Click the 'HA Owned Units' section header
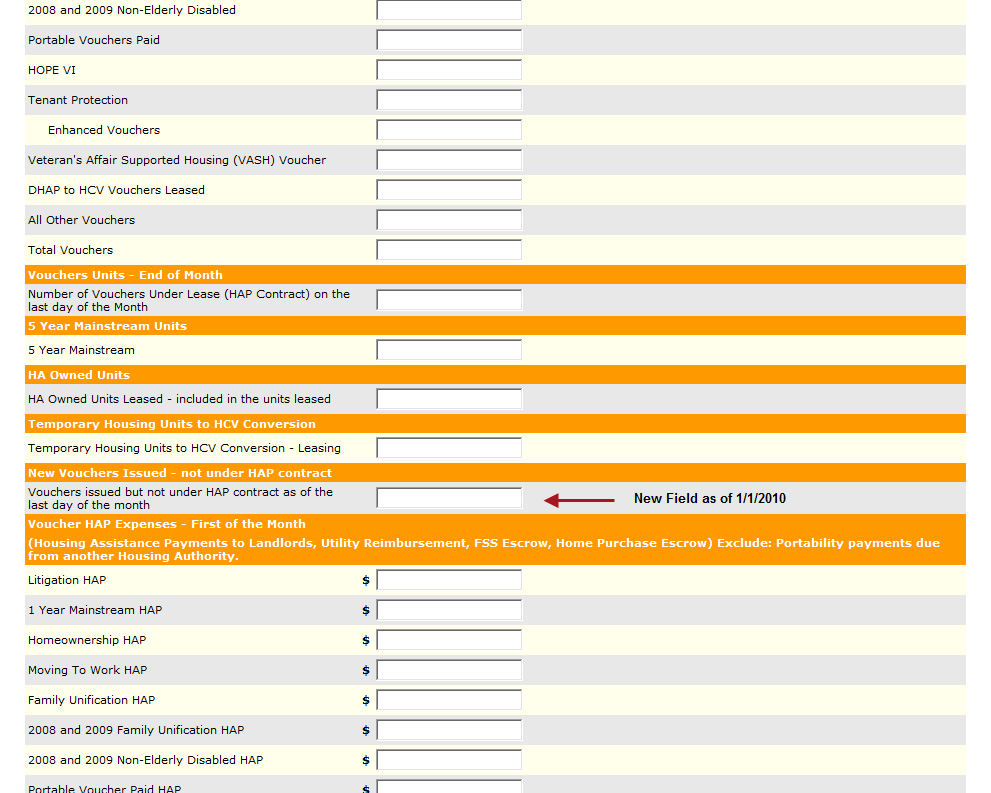The width and height of the screenshot is (991, 793). pos(79,375)
